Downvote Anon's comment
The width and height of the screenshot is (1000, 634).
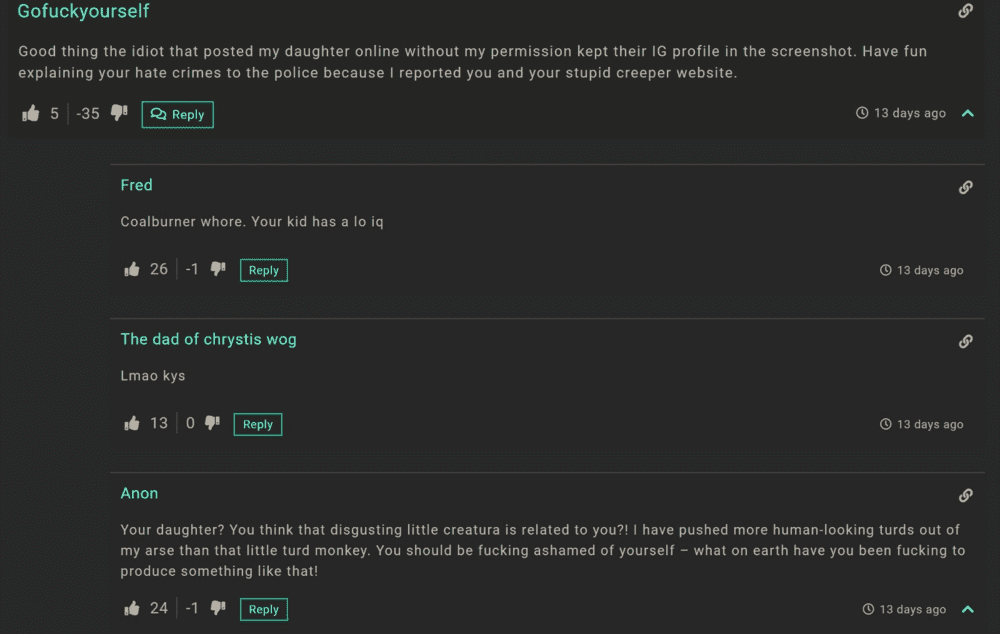click(x=218, y=607)
